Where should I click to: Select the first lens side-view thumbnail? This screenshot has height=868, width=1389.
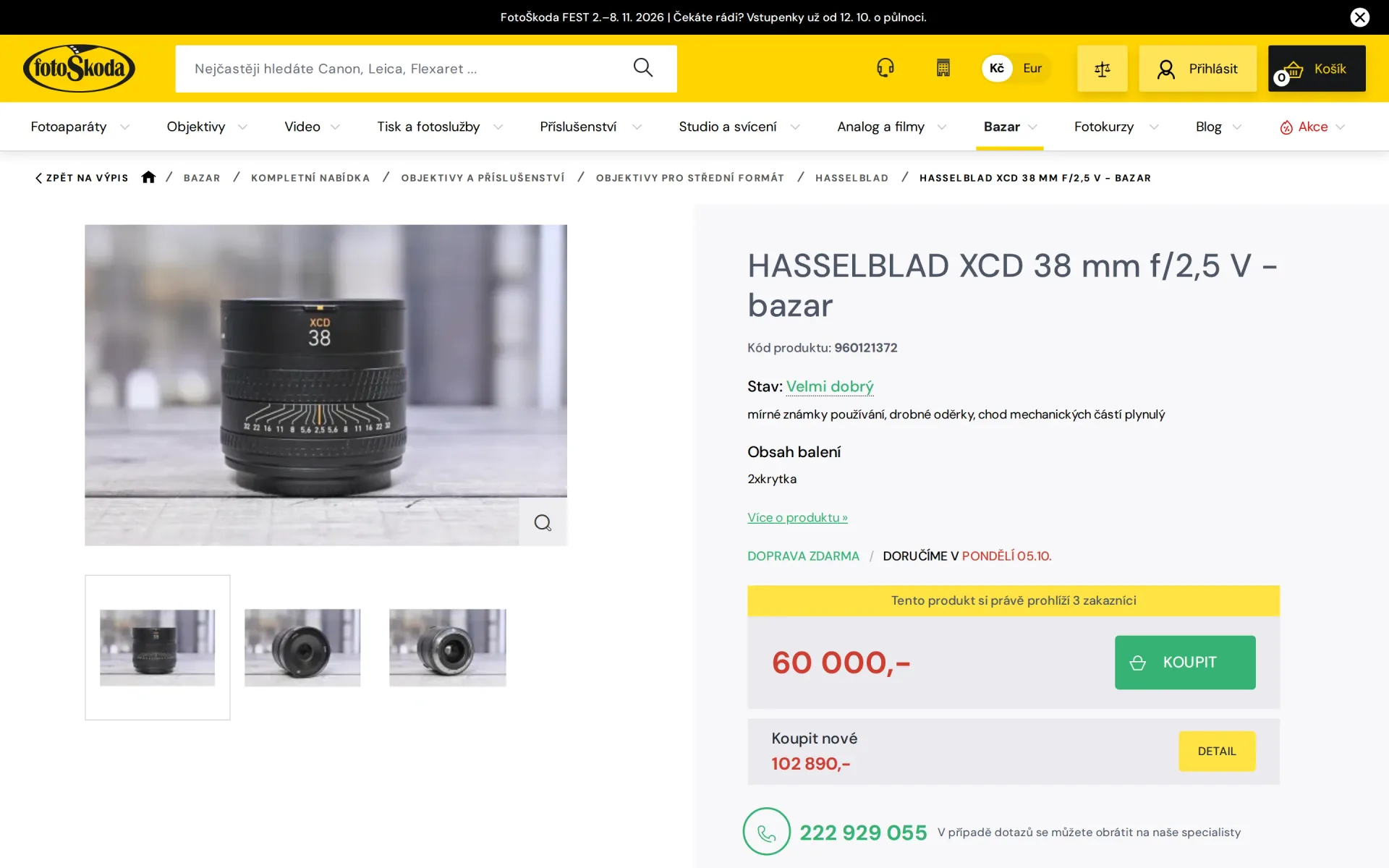coord(158,647)
